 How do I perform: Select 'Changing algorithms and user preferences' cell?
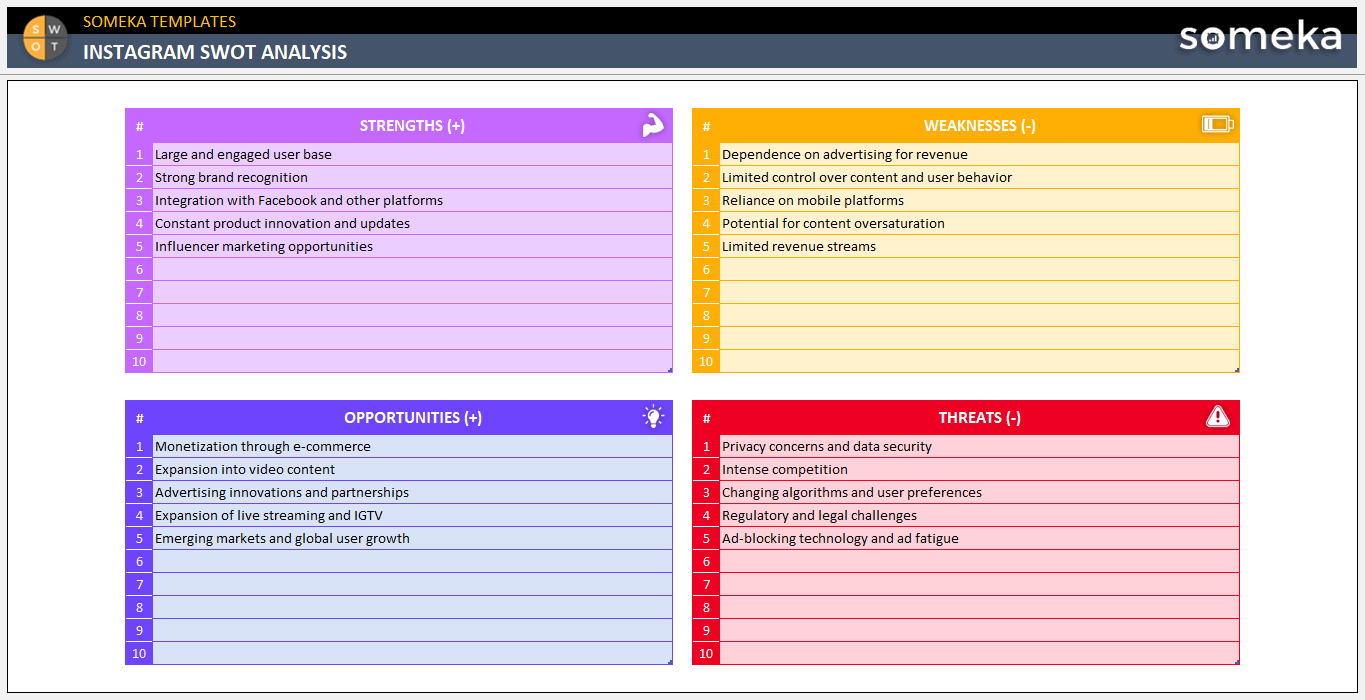(979, 493)
